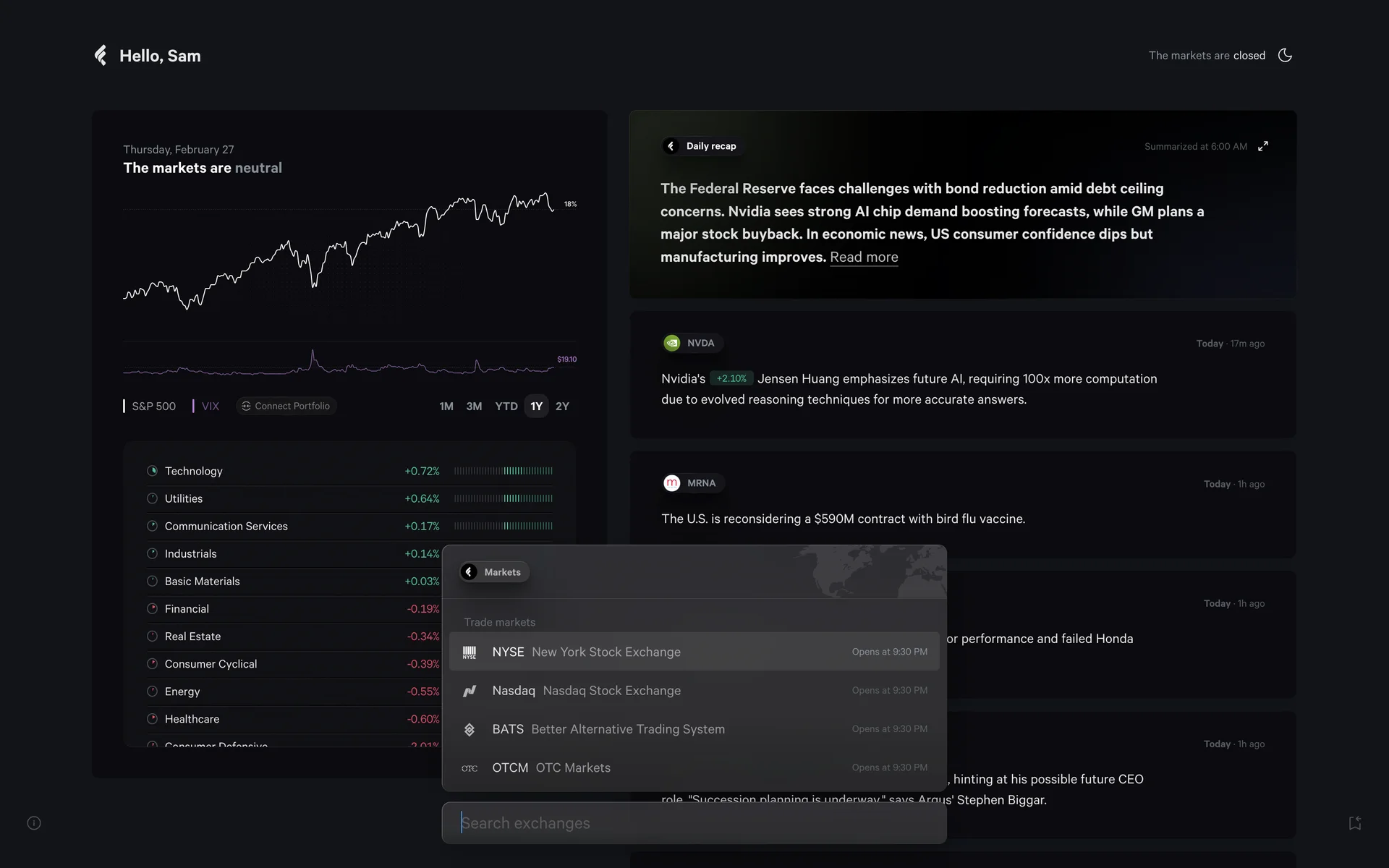Expand the Daily recap card

click(1263, 146)
